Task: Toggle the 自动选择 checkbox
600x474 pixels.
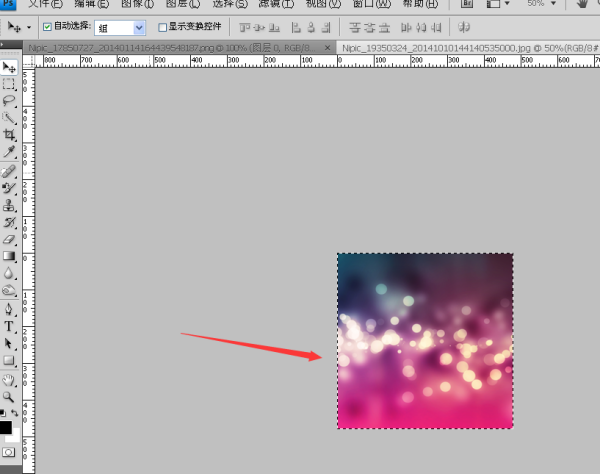Action: click(47, 27)
